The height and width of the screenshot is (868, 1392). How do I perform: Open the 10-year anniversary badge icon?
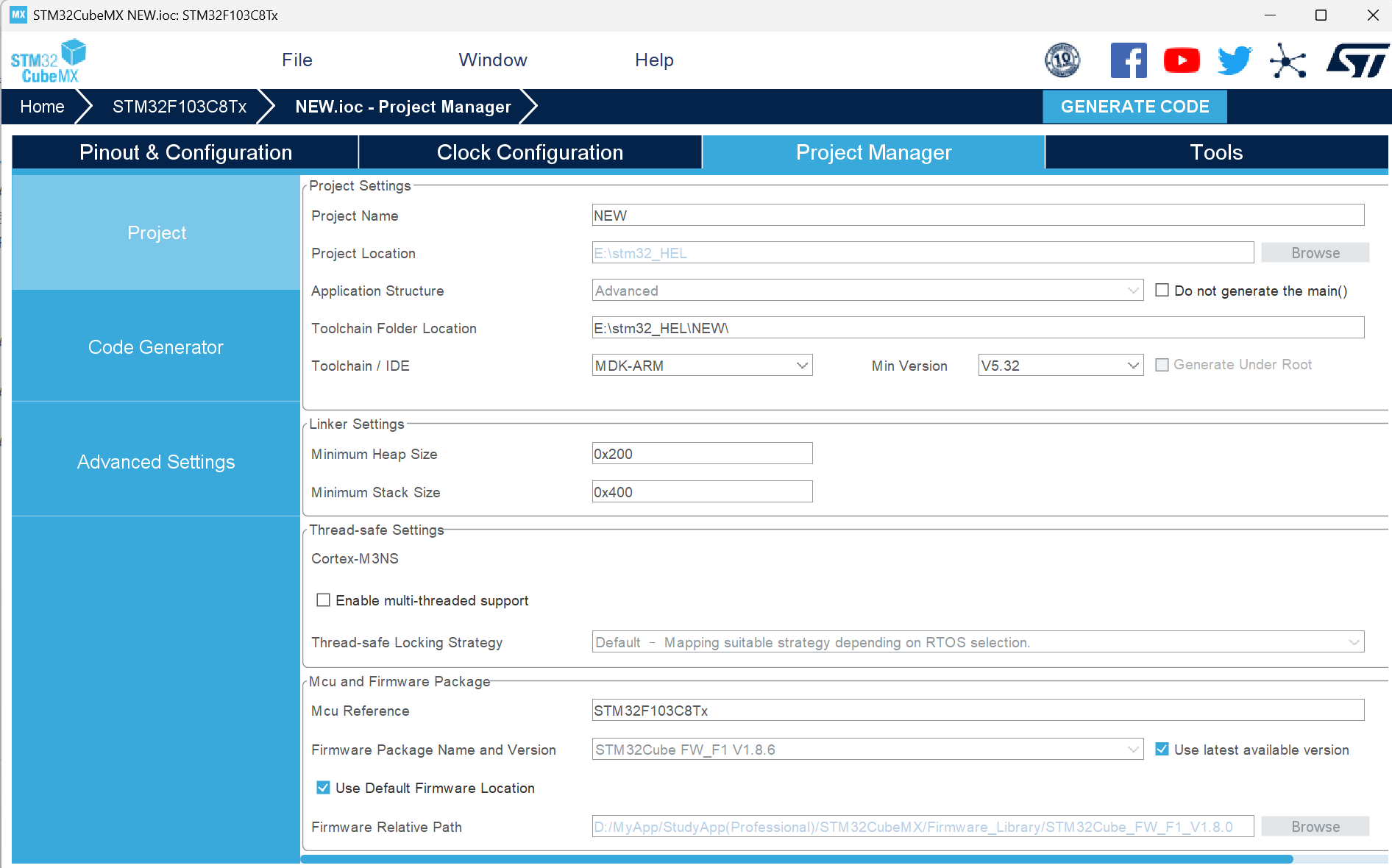(x=1062, y=60)
